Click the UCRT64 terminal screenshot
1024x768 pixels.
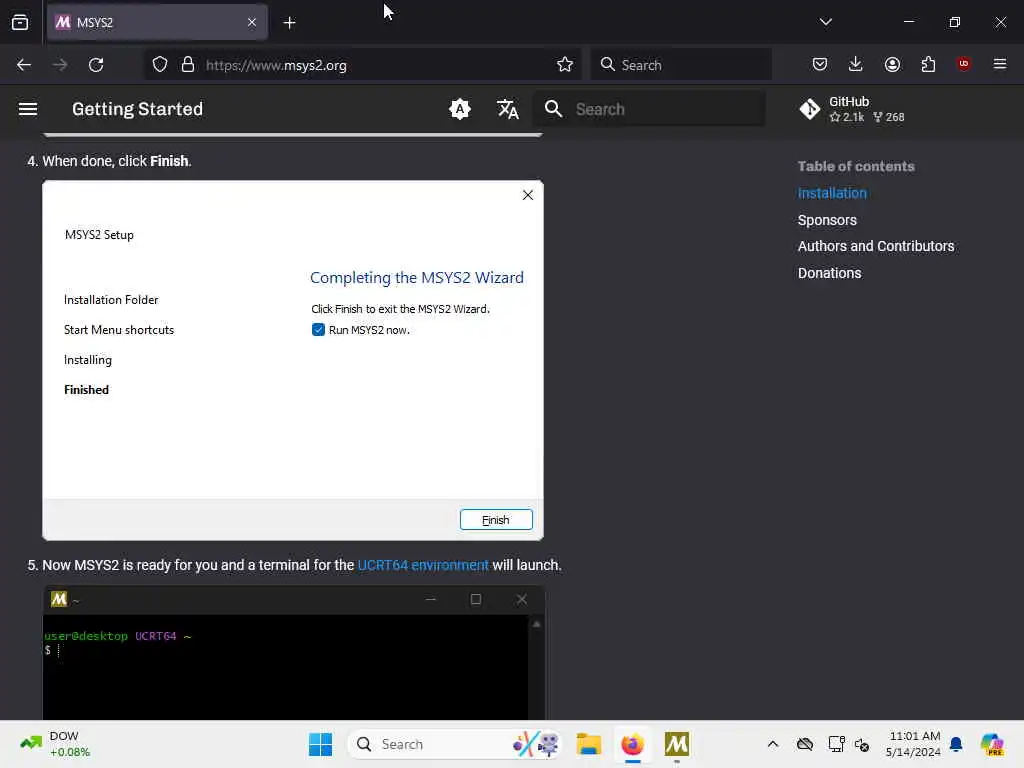[294, 653]
